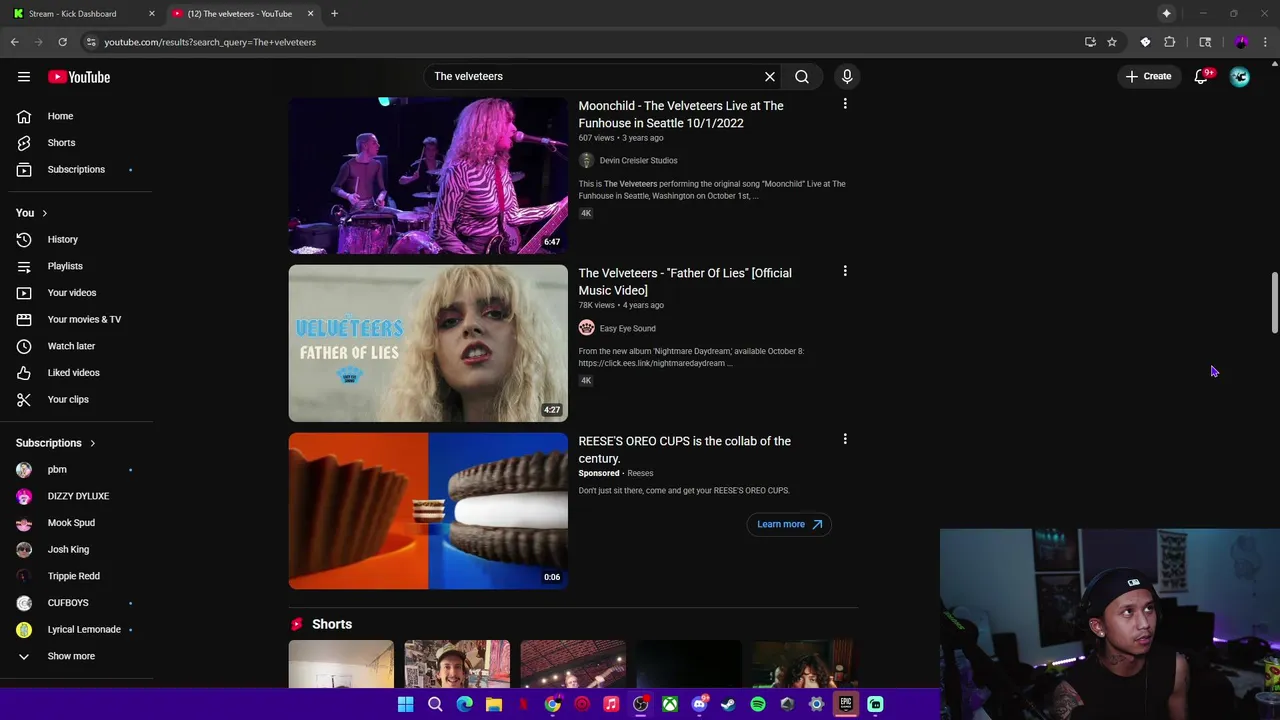The height and width of the screenshot is (720, 1280).
Task: Open DIZZY DYLUXE channel
Action: pos(76,496)
